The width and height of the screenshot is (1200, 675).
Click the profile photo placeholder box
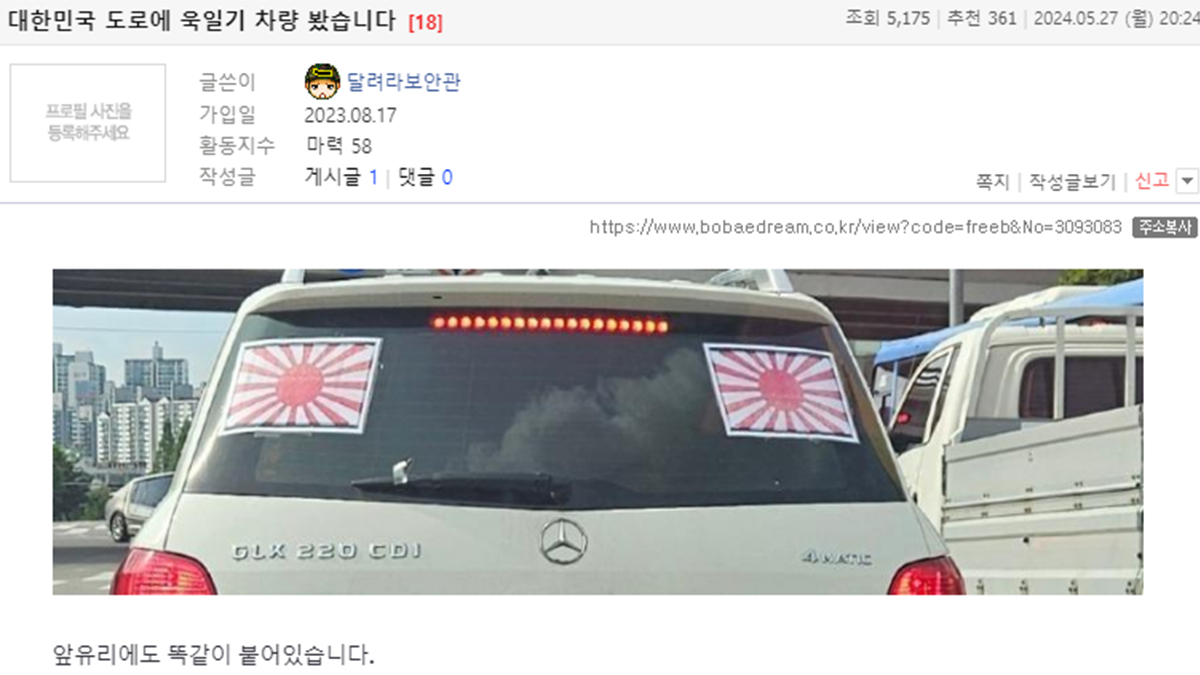88,123
